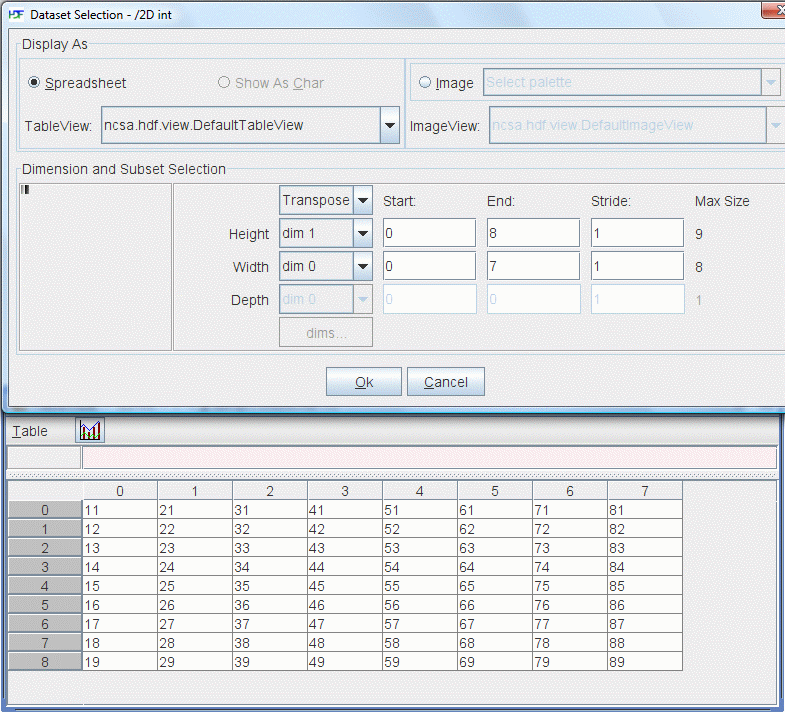Click the dimension preview panel
The height and width of the screenshot is (712, 785).
click(x=95, y=267)
